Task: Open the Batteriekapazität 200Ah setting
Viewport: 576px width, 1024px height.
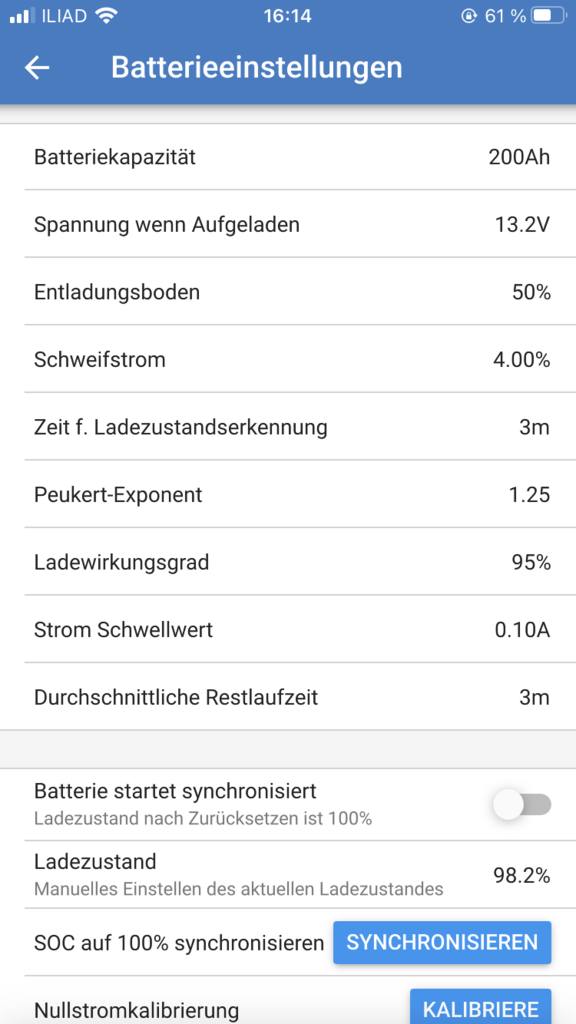Action: [288, 157]
